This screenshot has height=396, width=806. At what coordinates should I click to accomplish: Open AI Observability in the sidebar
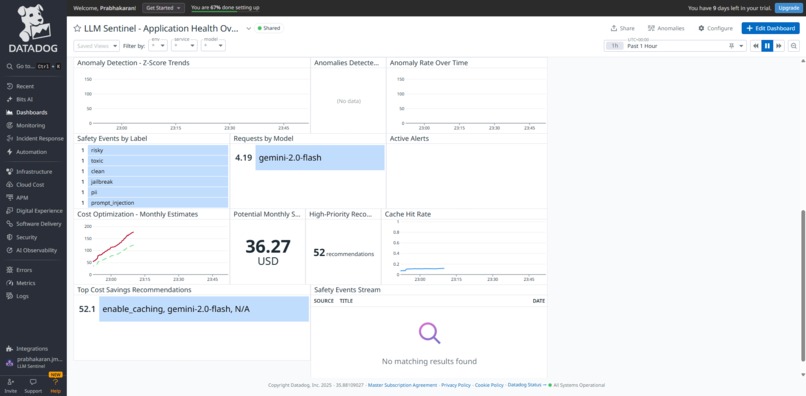pyautogui.click(x=33, y=250)
